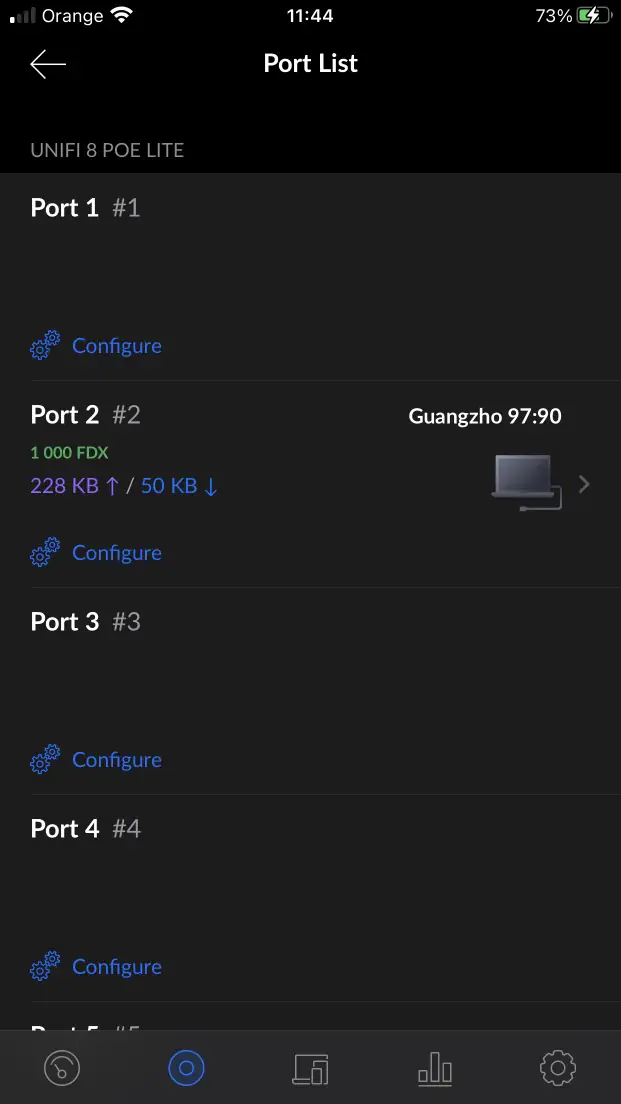Tap the Guangzho 97:90 device name
The height and width of the screenshot is (1104, 621).
(485, 416)
